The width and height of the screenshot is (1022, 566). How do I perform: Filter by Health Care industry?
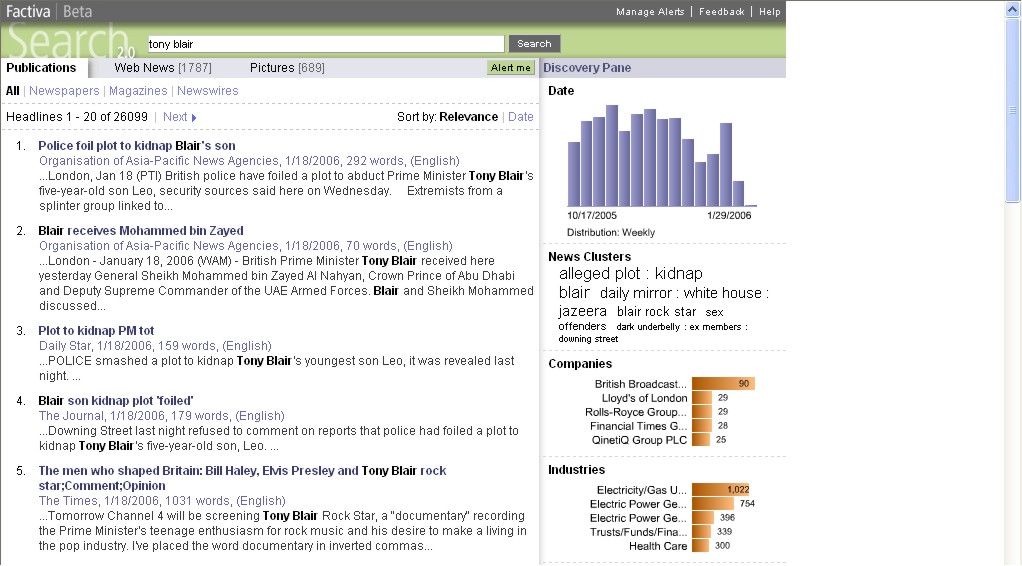tap(658, 546)
